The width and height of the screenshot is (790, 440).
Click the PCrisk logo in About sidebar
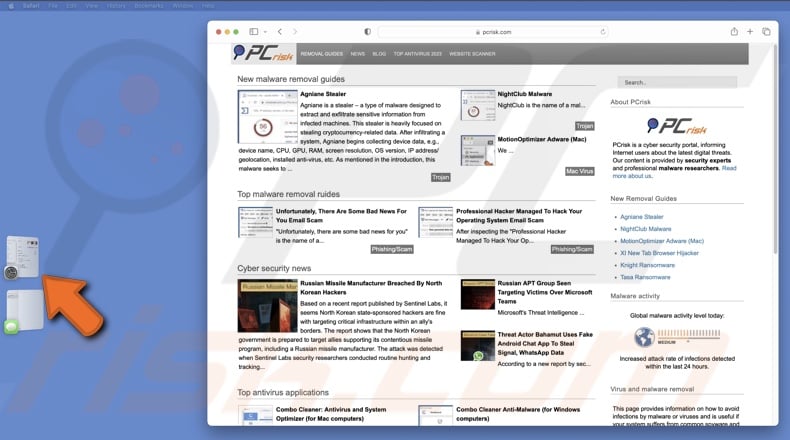[x=677, y=125]
